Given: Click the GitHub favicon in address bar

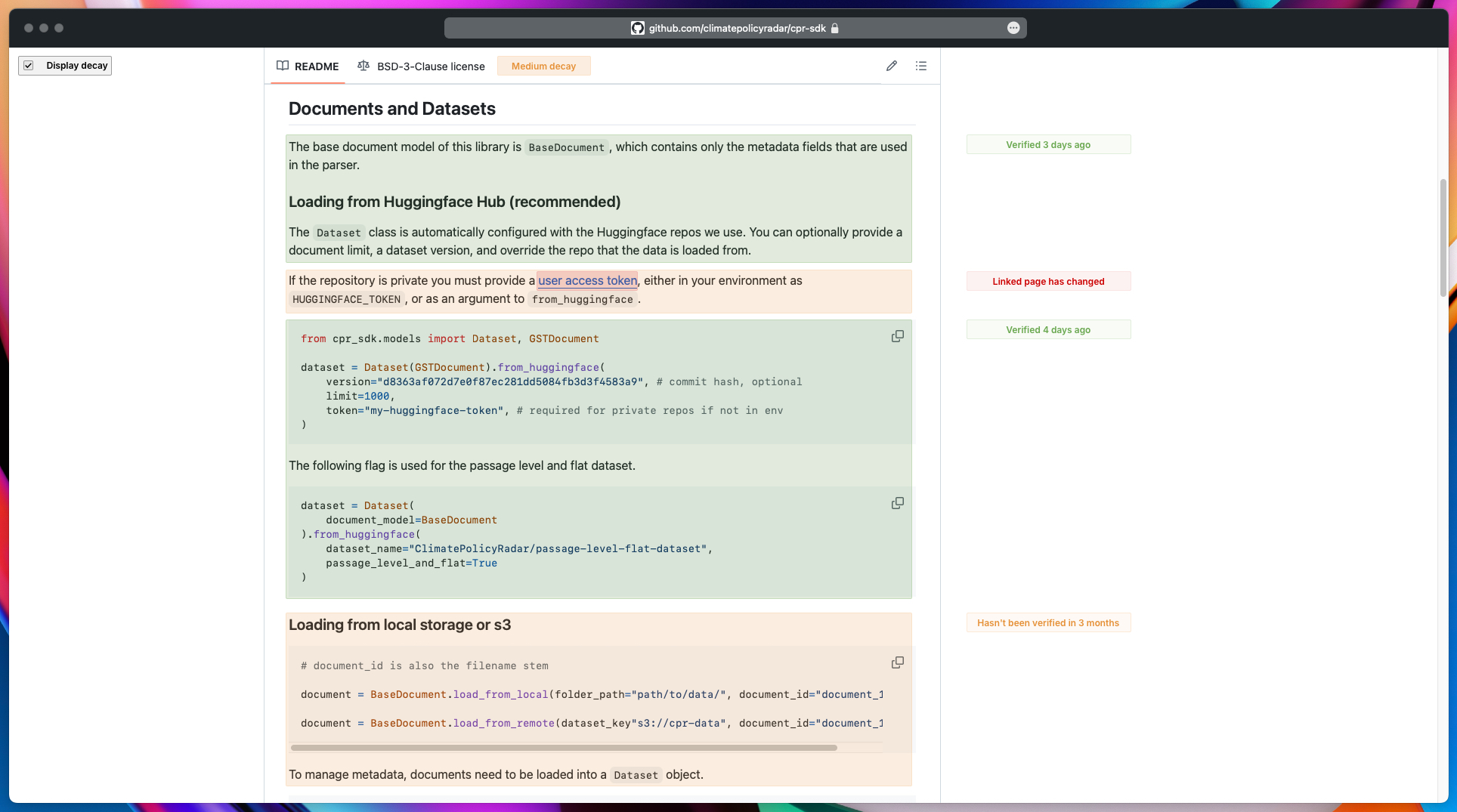Looking at the screenshot, I should coord(638,28).
